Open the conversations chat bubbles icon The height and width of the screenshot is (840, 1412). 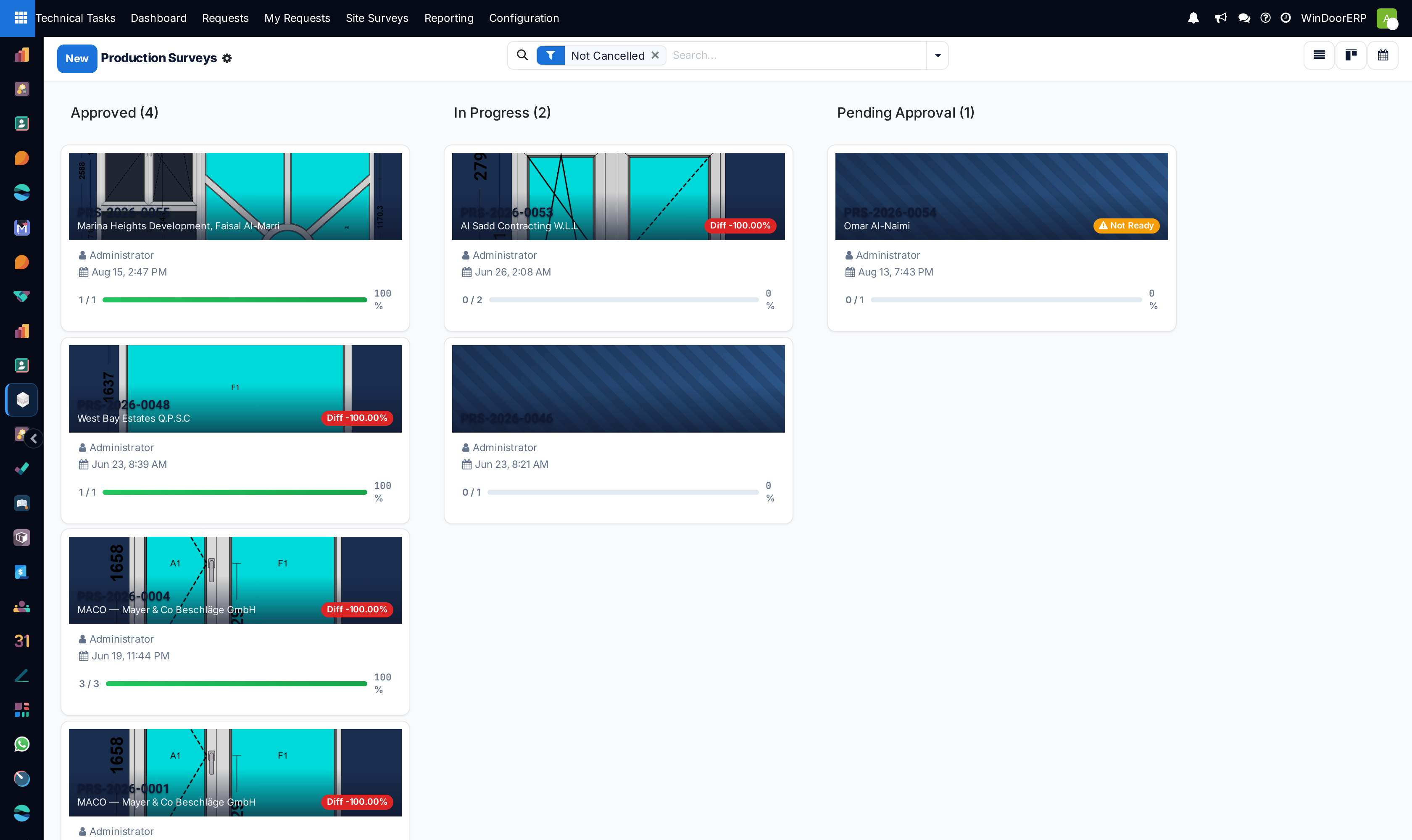[x=1244, y=18]
